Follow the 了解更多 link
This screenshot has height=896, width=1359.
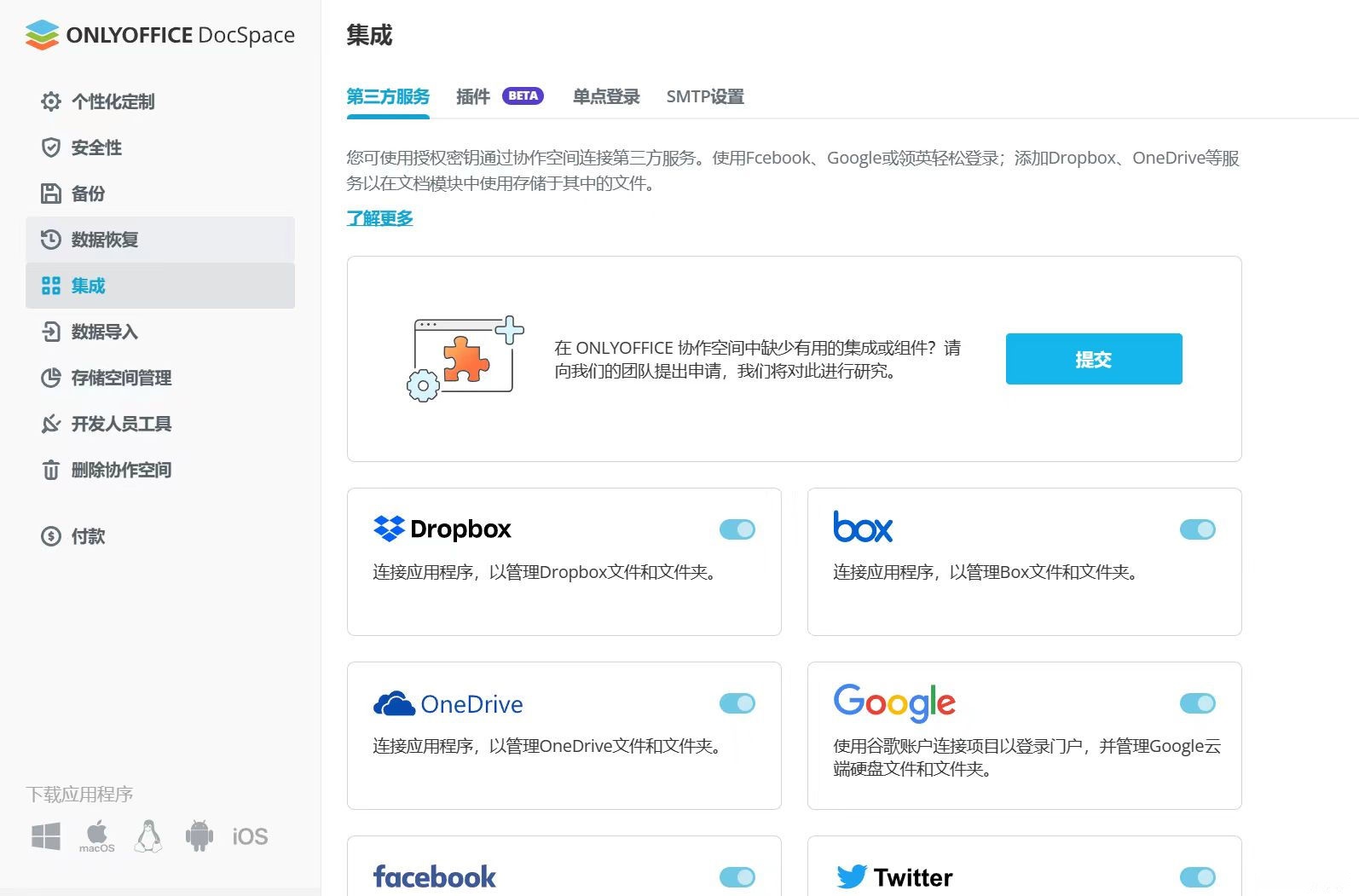(x=379, y=218)
